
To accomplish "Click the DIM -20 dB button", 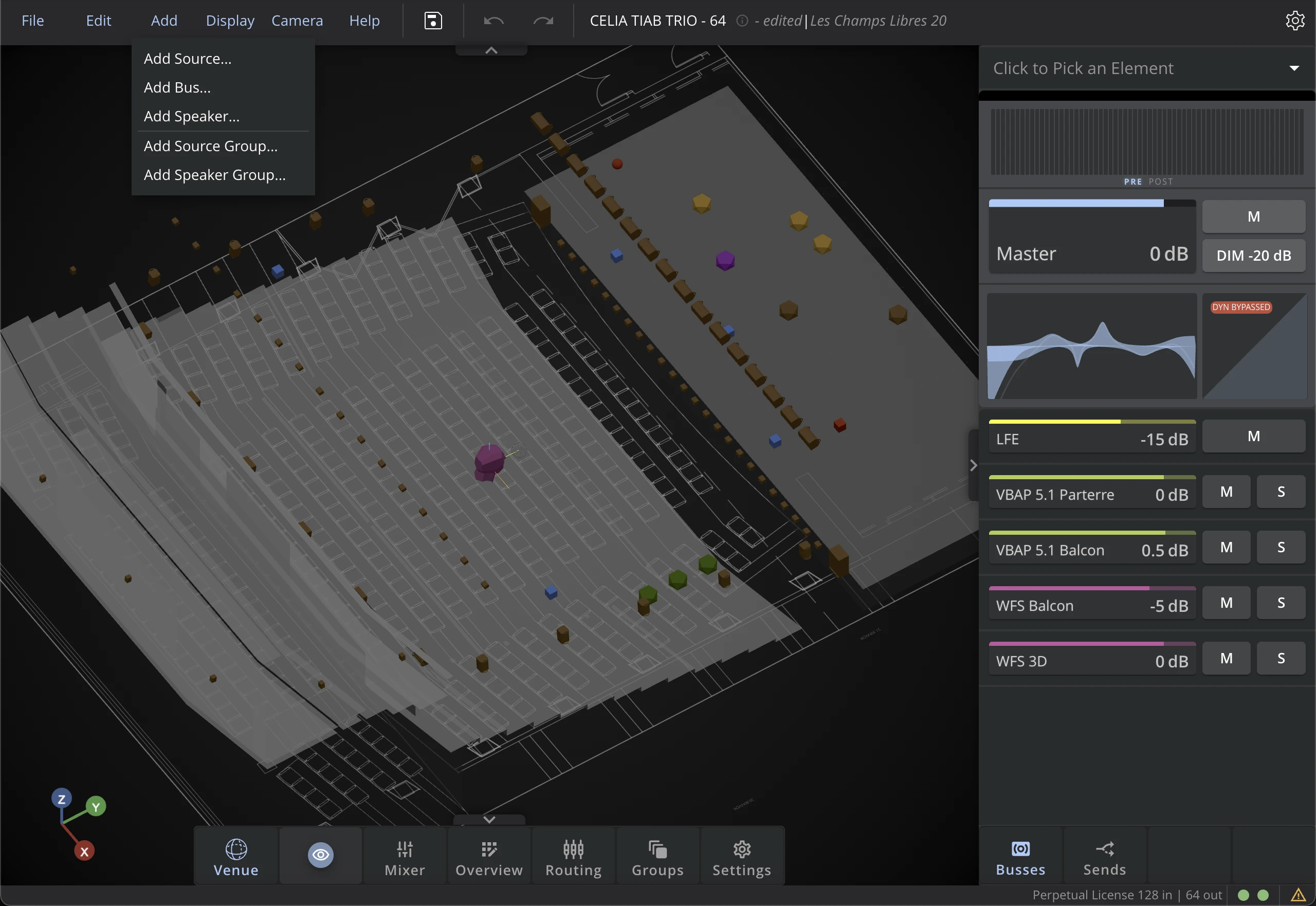I will [x=1254, y=256].
